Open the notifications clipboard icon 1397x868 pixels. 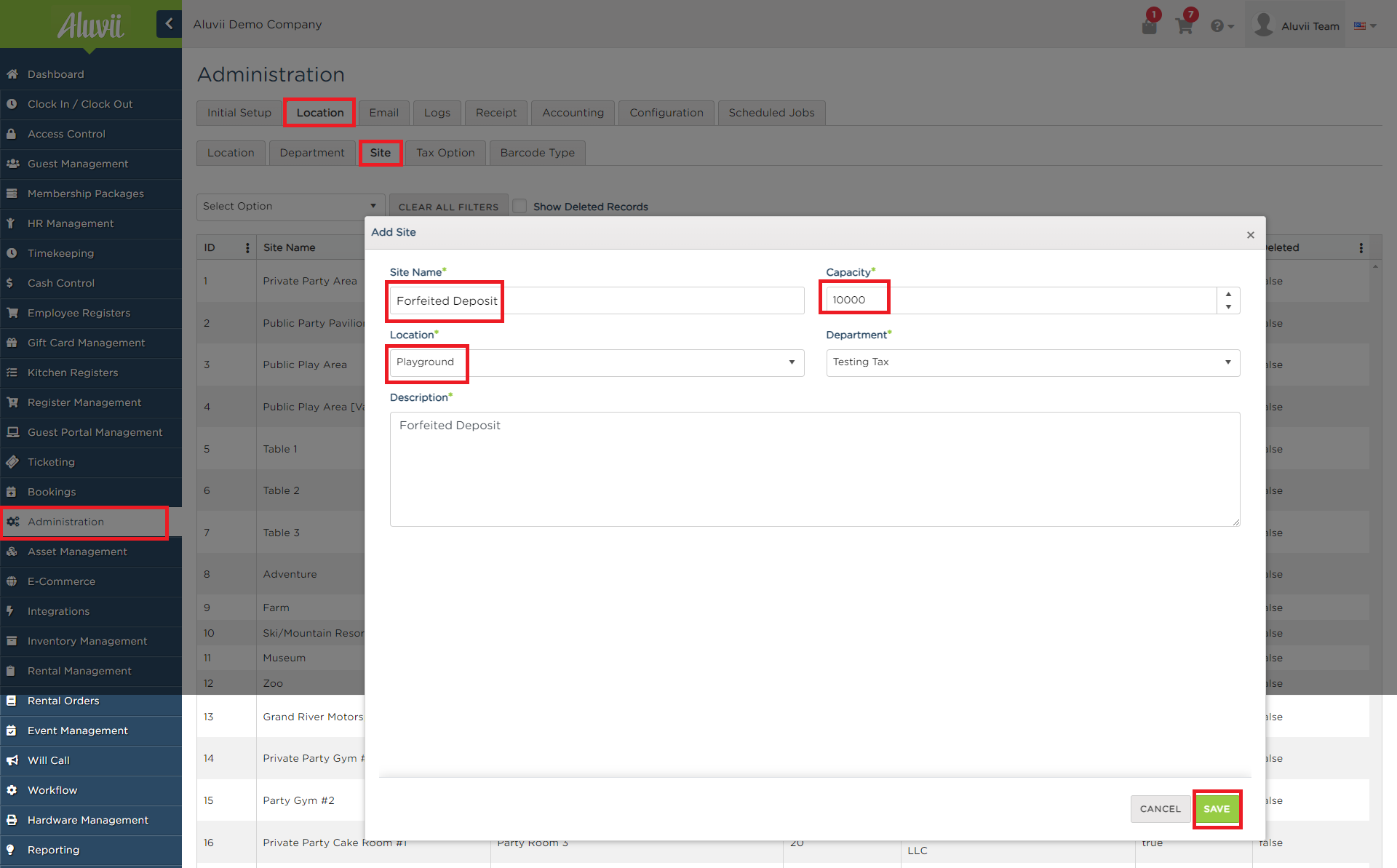(1149, 26)
